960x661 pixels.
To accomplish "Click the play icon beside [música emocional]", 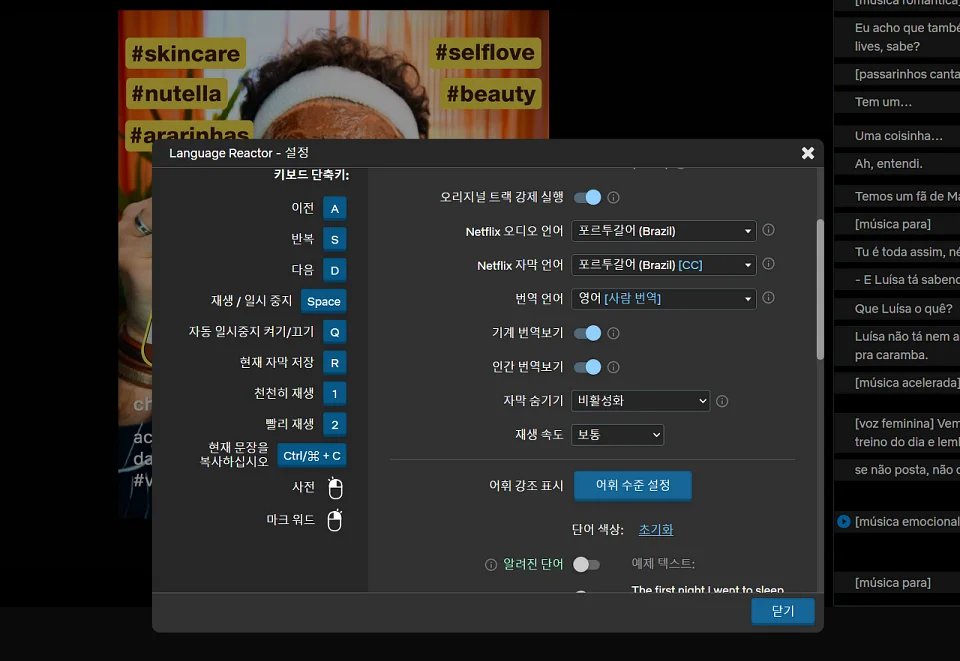I will pos(843,521).
